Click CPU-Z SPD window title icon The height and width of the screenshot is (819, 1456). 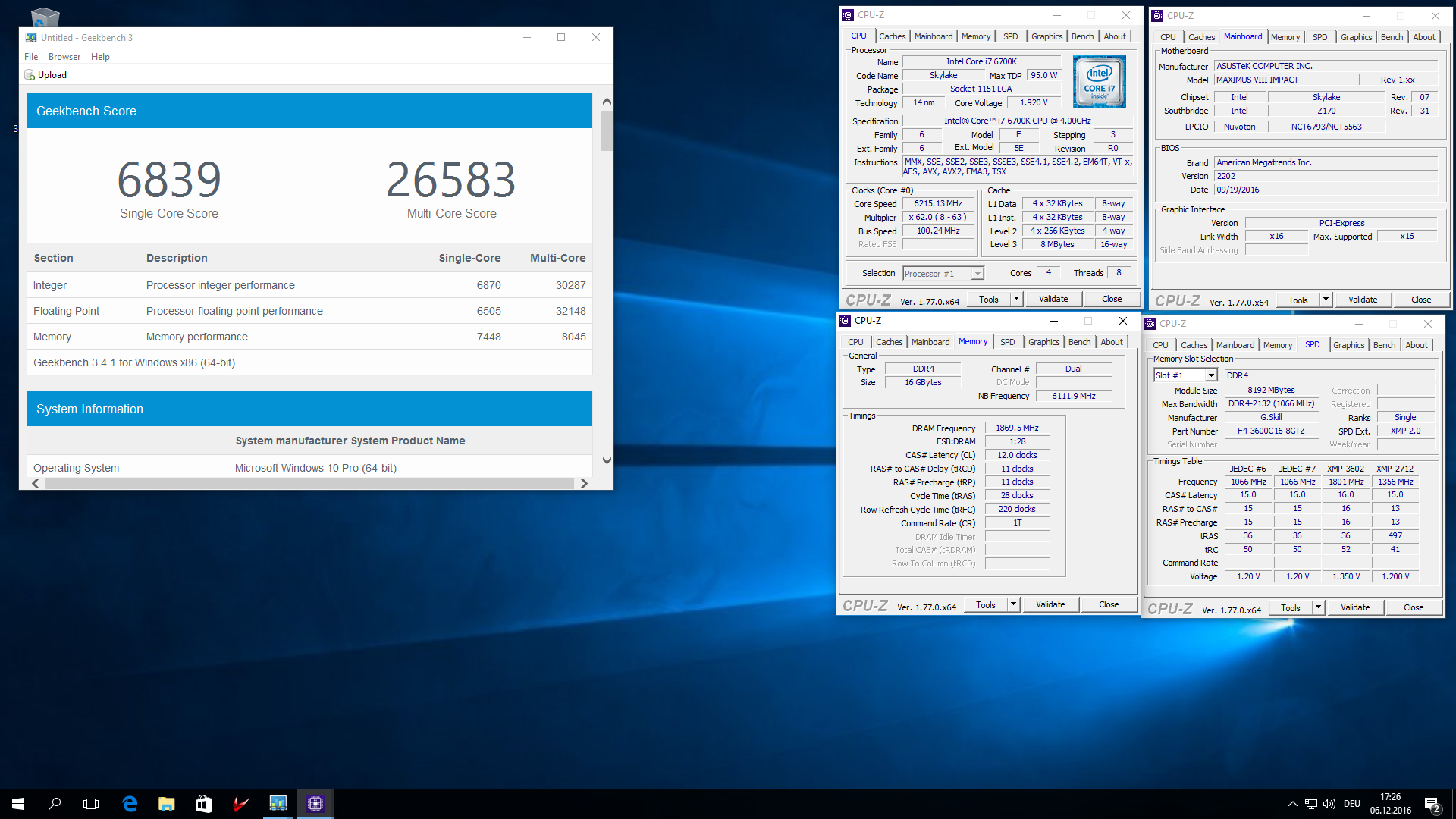(1150, 324)
